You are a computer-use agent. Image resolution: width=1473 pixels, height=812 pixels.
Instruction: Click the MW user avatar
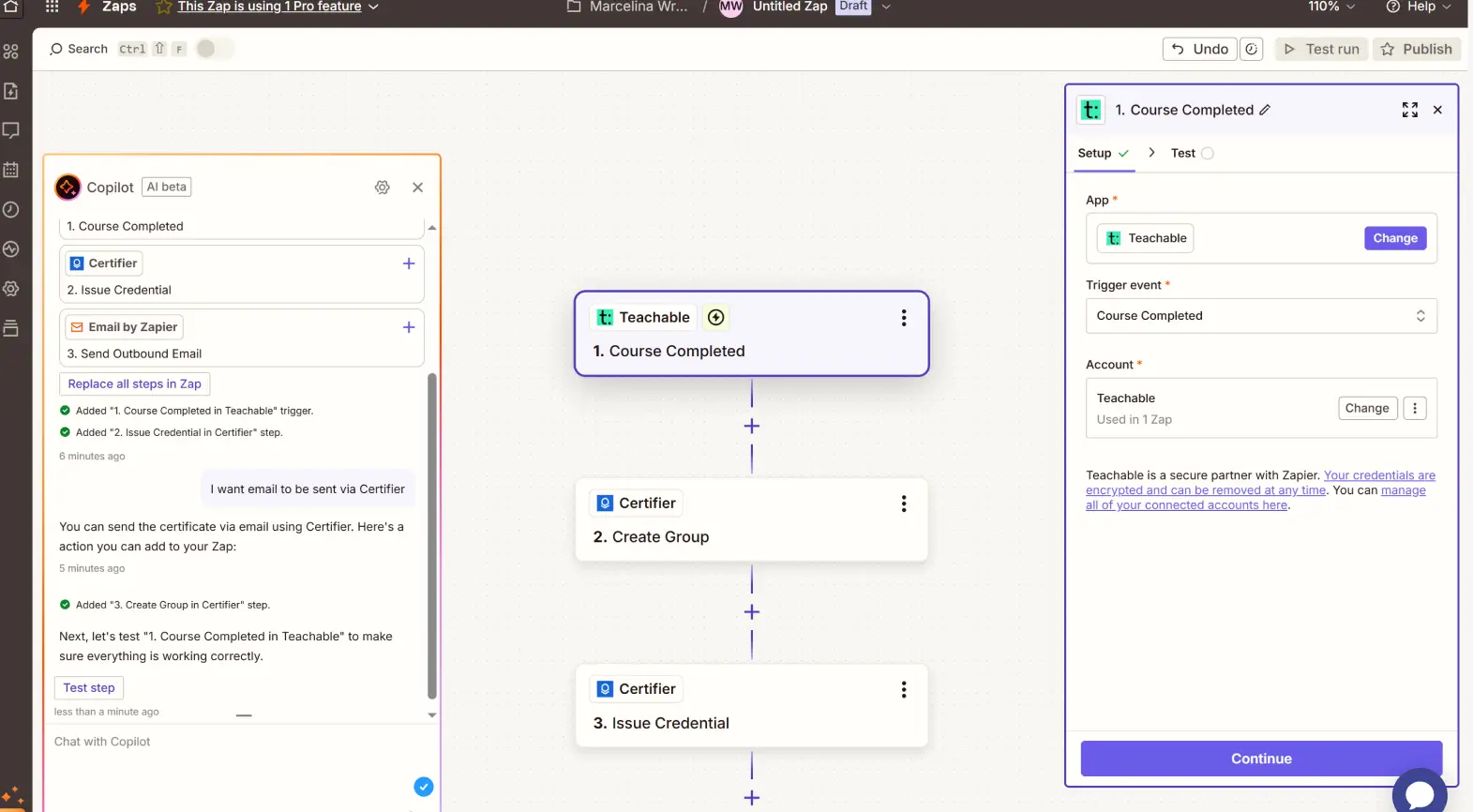pos(730,7)
